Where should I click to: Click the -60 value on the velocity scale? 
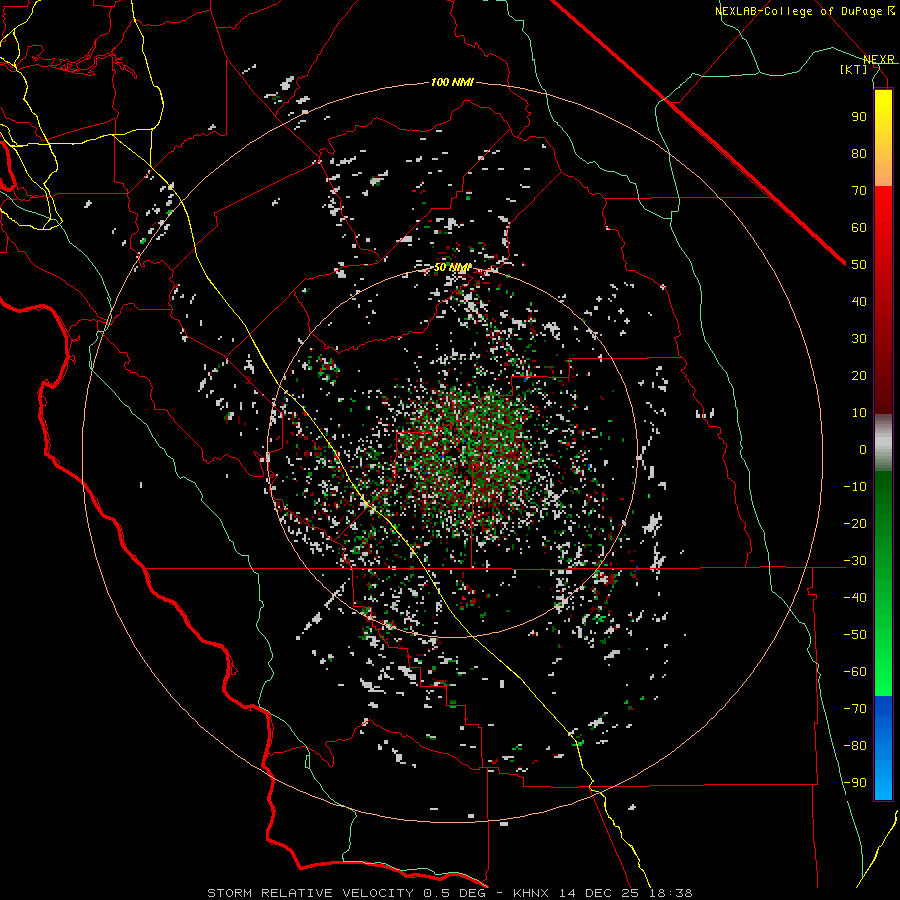[855, 672]
